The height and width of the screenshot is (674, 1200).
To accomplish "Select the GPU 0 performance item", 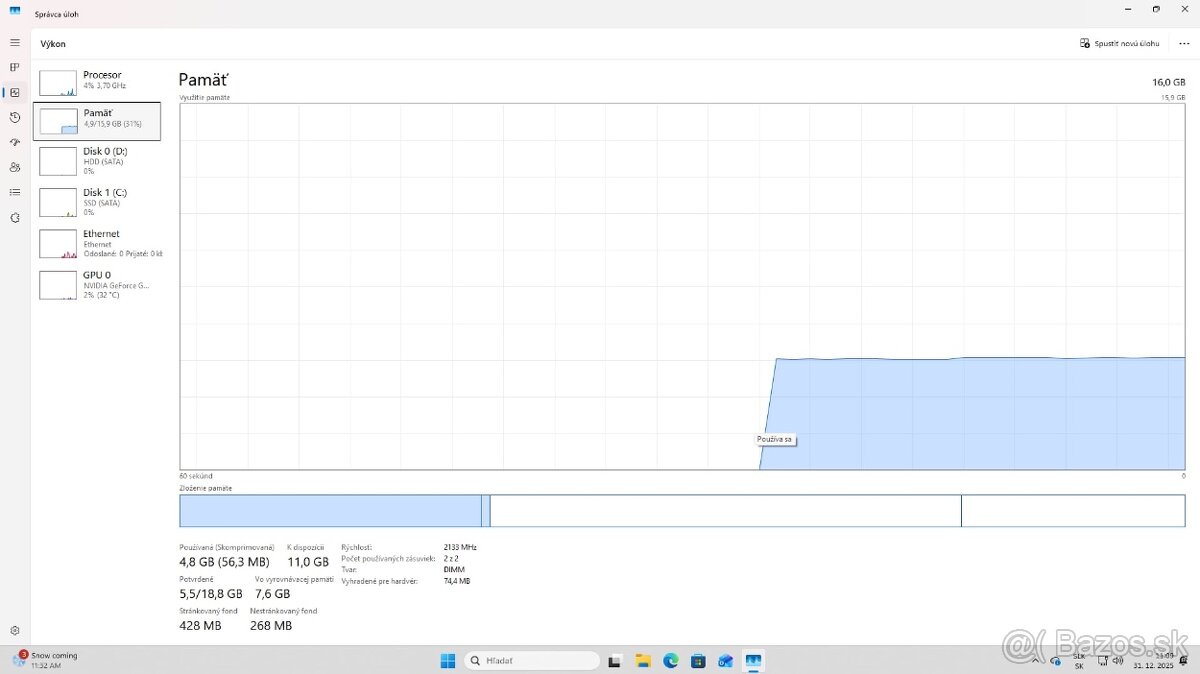I will 97,284.
